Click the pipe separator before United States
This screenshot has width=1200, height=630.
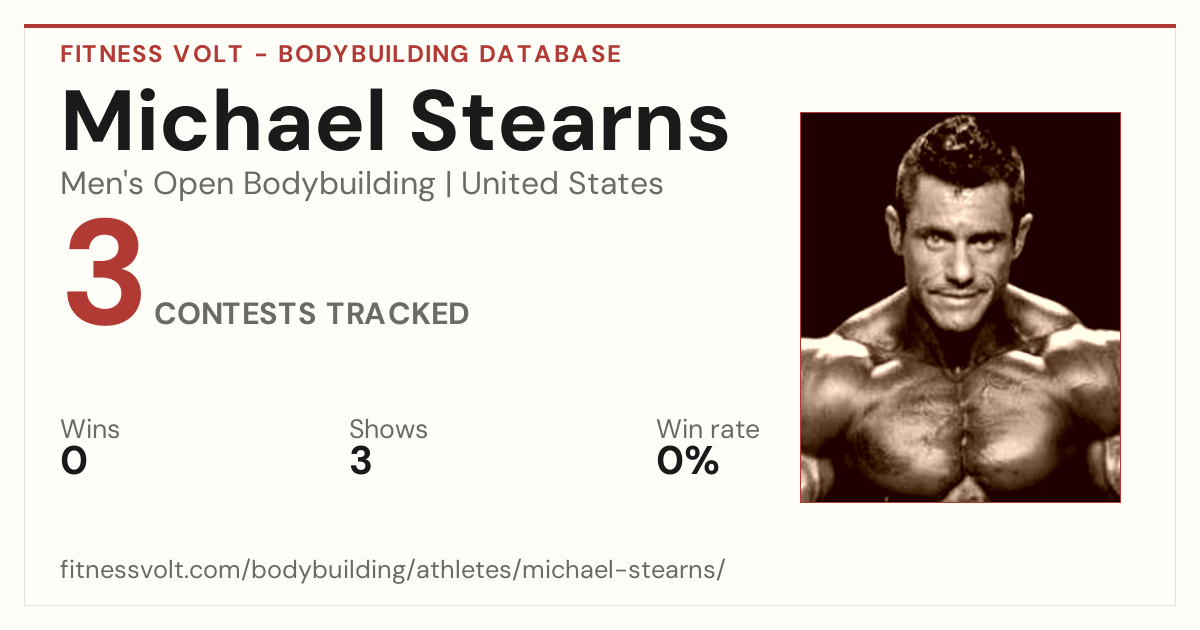click(448, 185)
